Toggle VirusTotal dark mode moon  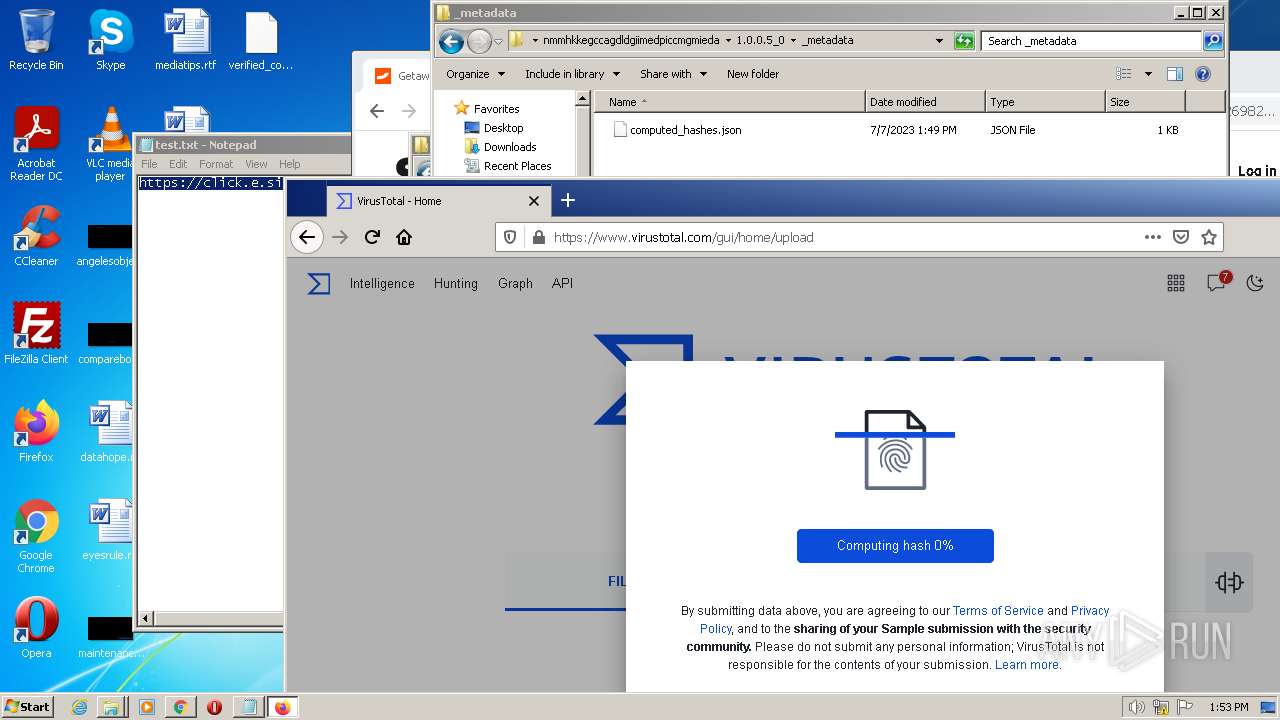1255,284
